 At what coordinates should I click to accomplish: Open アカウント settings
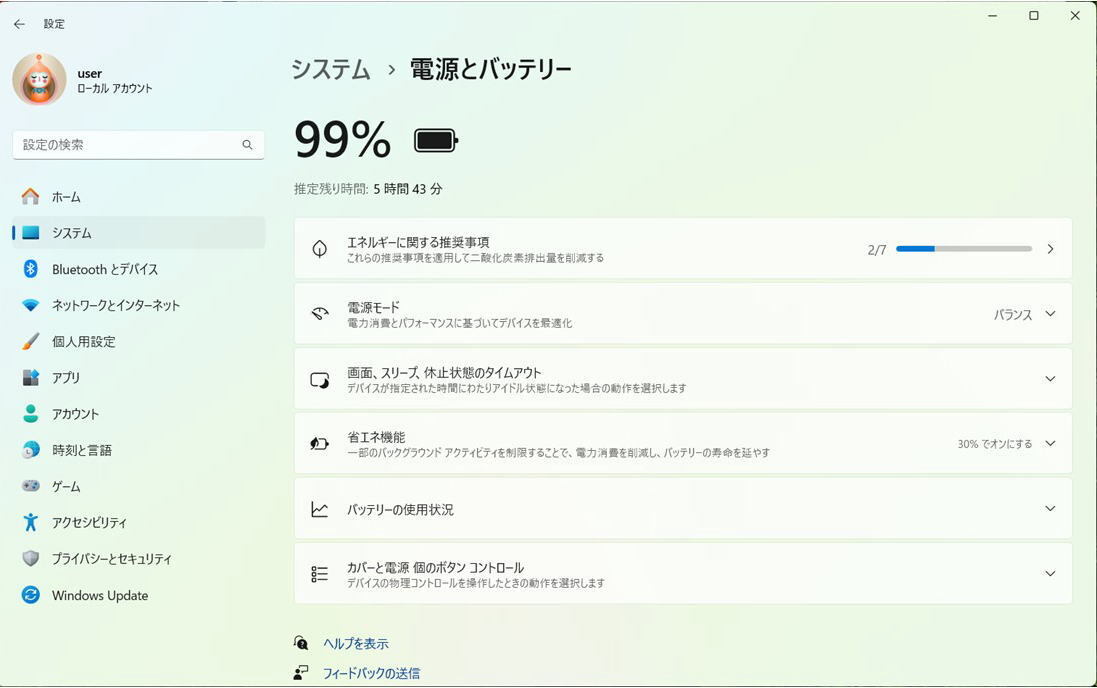coord(73,413)
